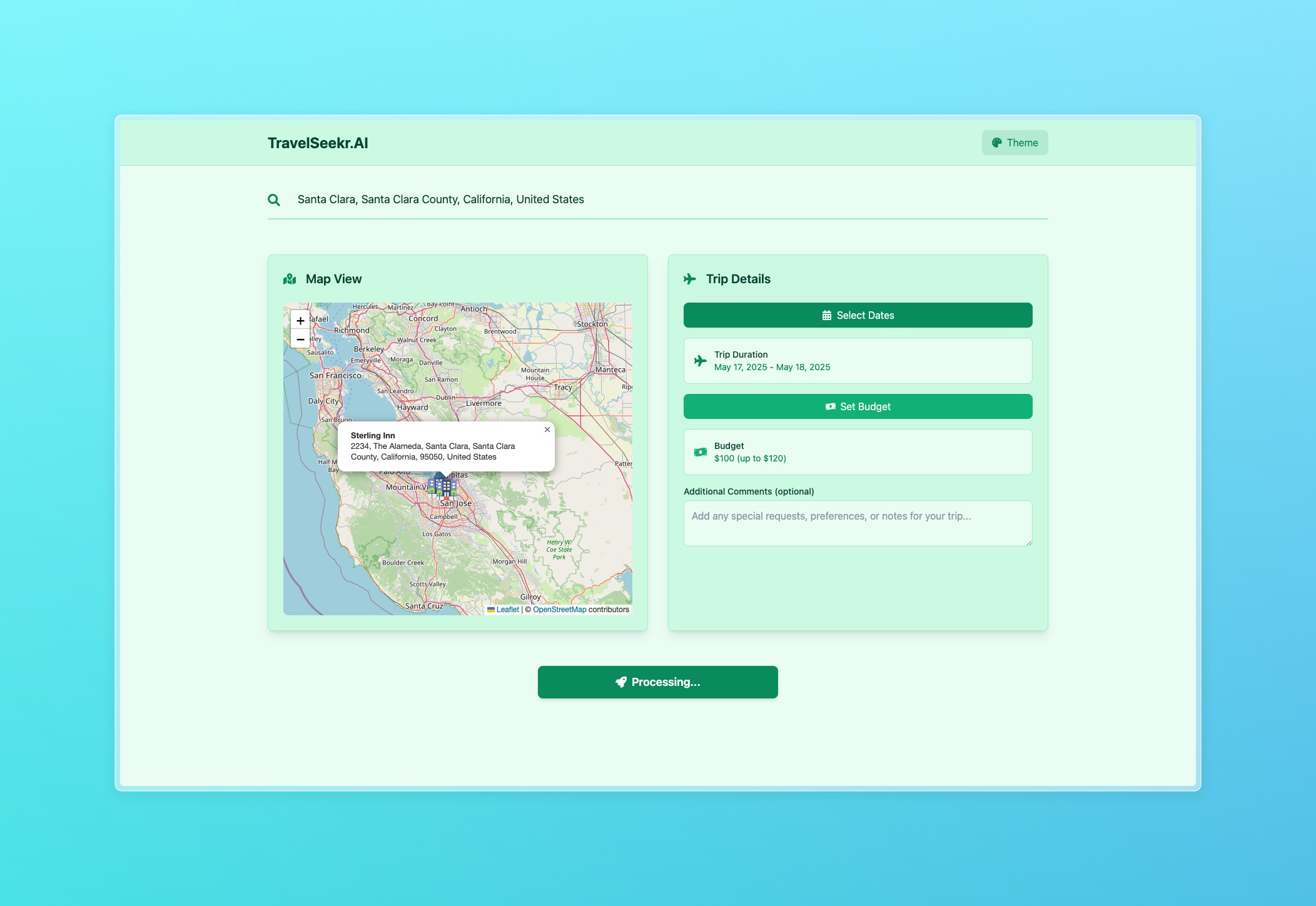Viewport: 1316px width, 906px height.
Task: Open the Select Dates picker
Action: [858, 315]
